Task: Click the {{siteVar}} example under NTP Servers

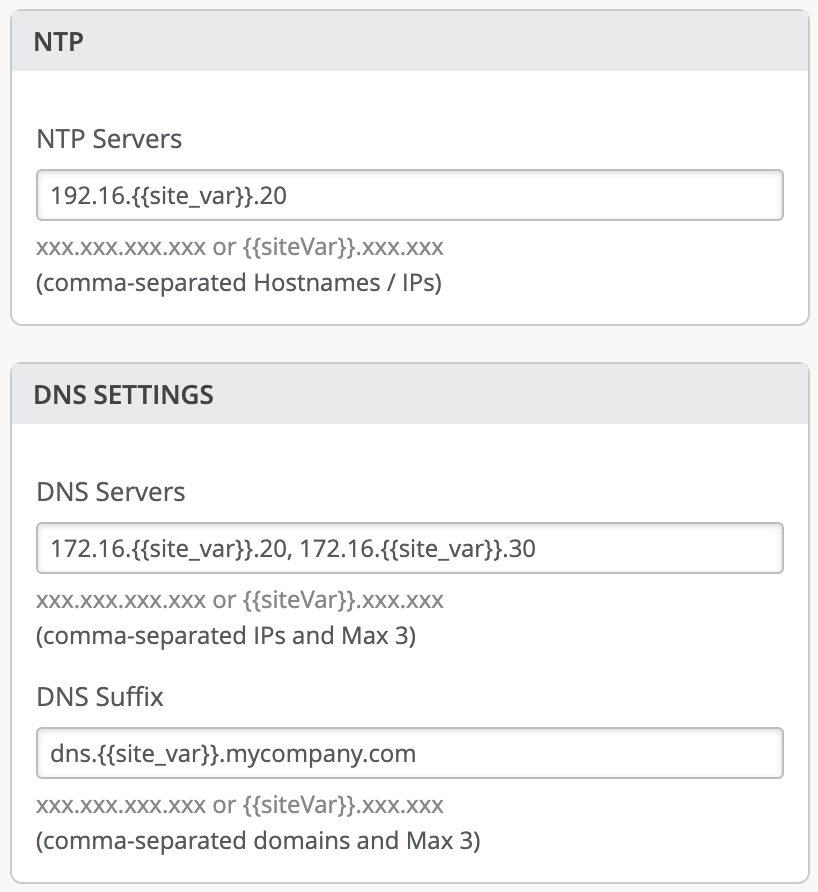Action: click(x=304, y=247)
